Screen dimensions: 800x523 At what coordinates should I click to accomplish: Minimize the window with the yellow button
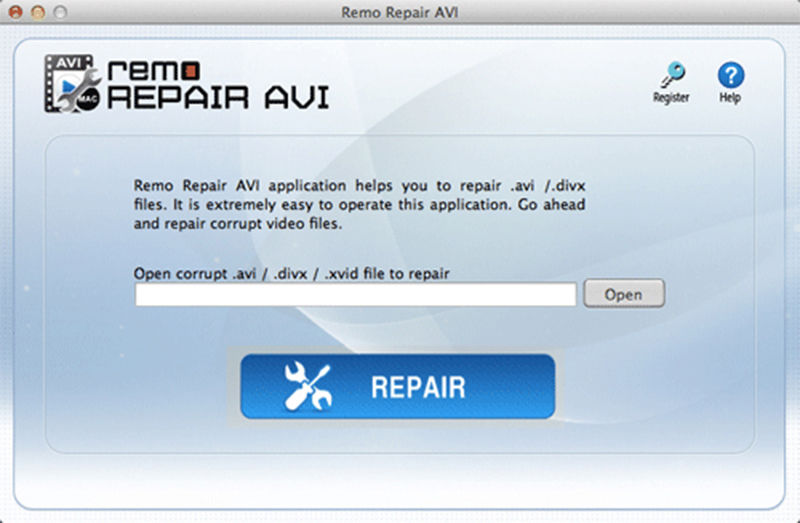pyautogui.click(x=38, y=12)
